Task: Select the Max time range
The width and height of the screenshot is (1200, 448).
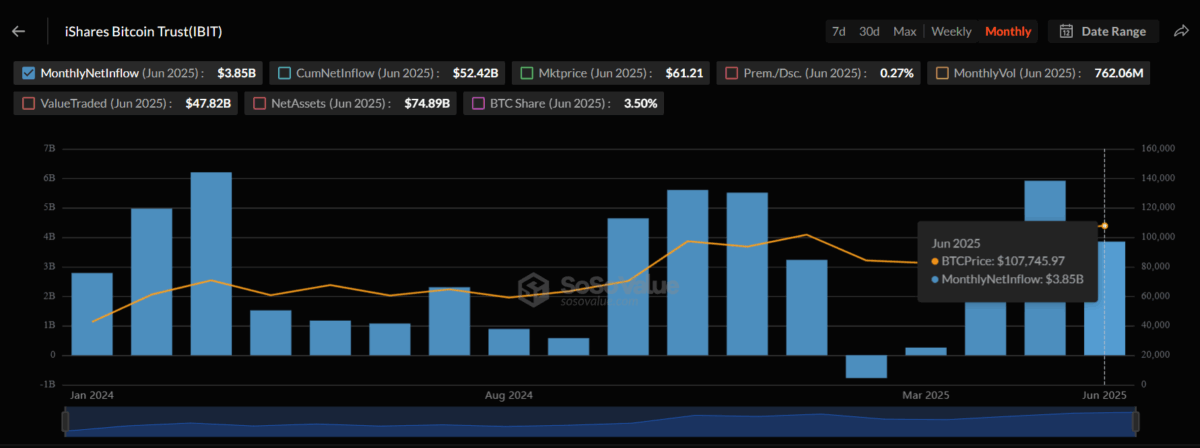Action: point(905,31)
